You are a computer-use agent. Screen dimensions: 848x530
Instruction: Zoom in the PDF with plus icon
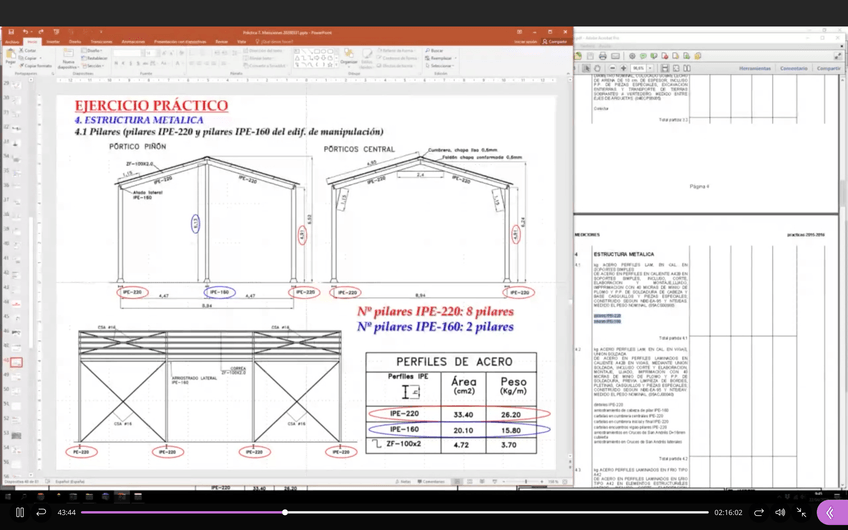click(622, 69)
